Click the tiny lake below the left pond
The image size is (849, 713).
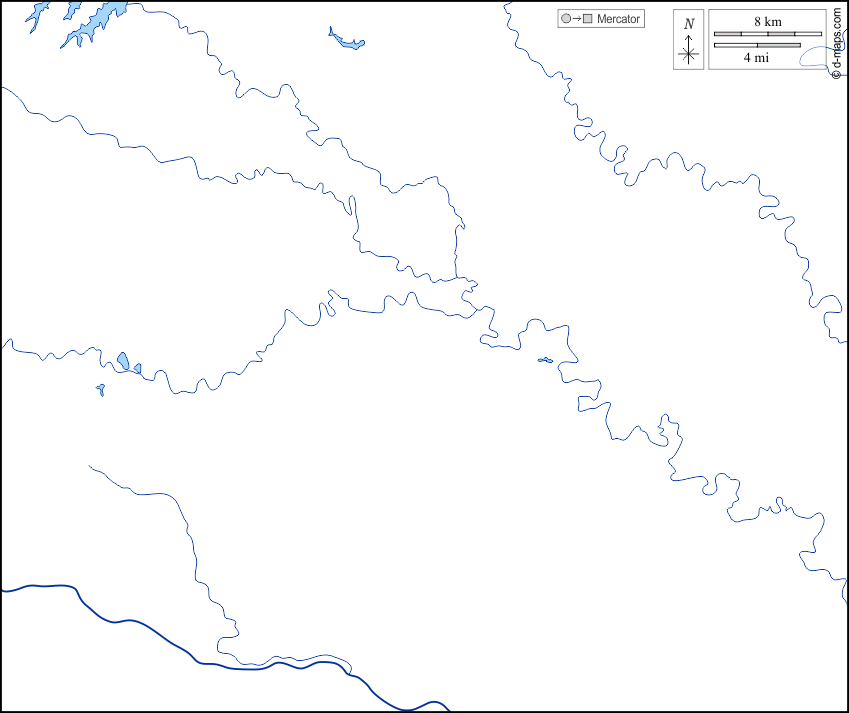coord(101,389)
